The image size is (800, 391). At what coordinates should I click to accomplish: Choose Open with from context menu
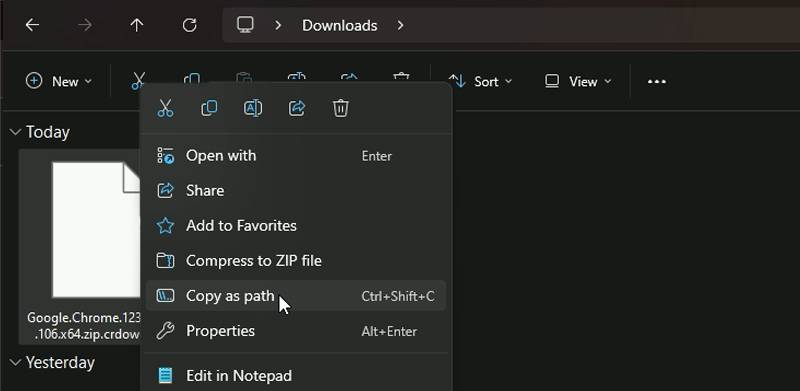(296, 156)
